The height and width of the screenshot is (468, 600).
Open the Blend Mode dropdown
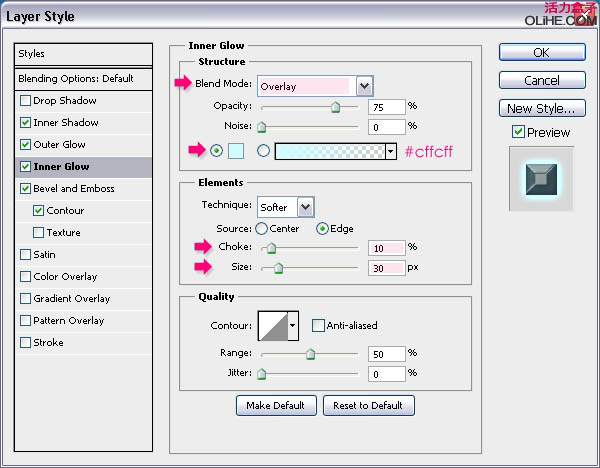364,86
